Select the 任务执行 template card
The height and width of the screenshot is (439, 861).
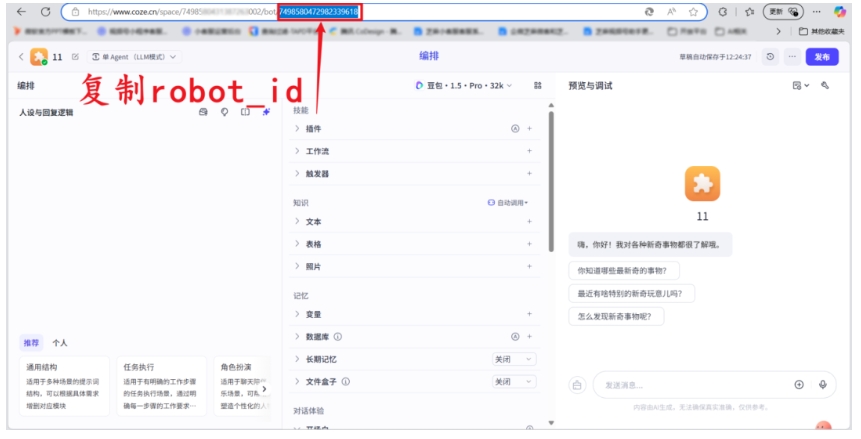click(161, 386)
